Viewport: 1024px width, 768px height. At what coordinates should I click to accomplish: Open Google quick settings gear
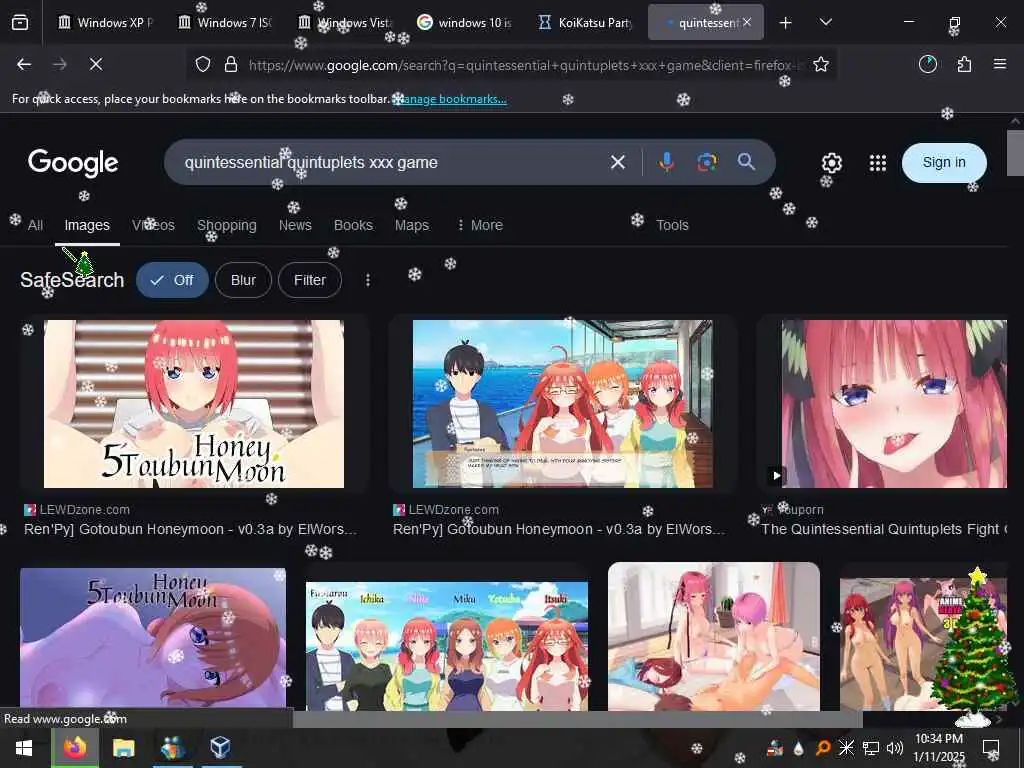[x=831, y=163]
